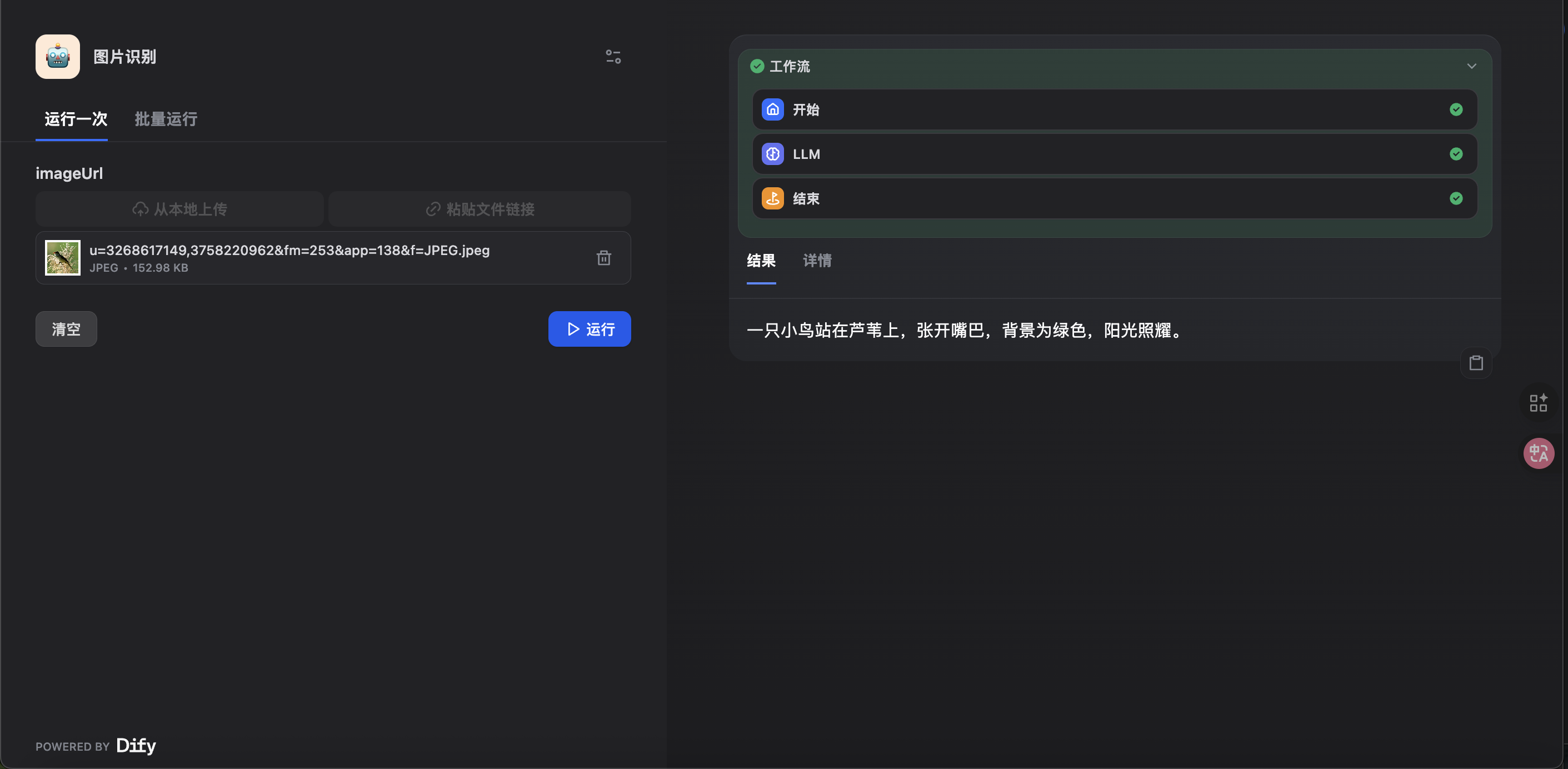Click the uploaded bird image thumbnail

63,258
